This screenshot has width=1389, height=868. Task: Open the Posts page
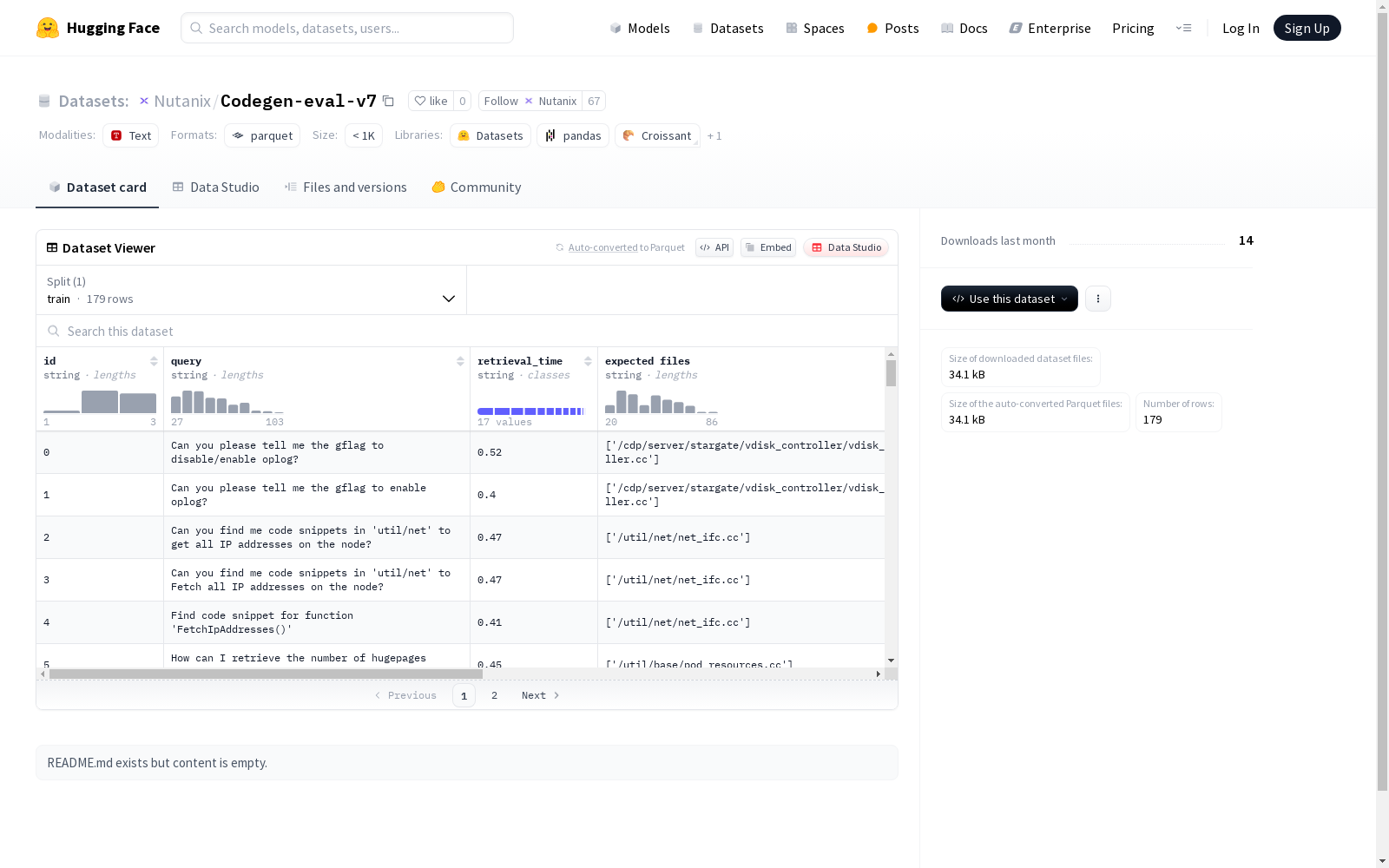pyautogui.click(x=892, y=28)
